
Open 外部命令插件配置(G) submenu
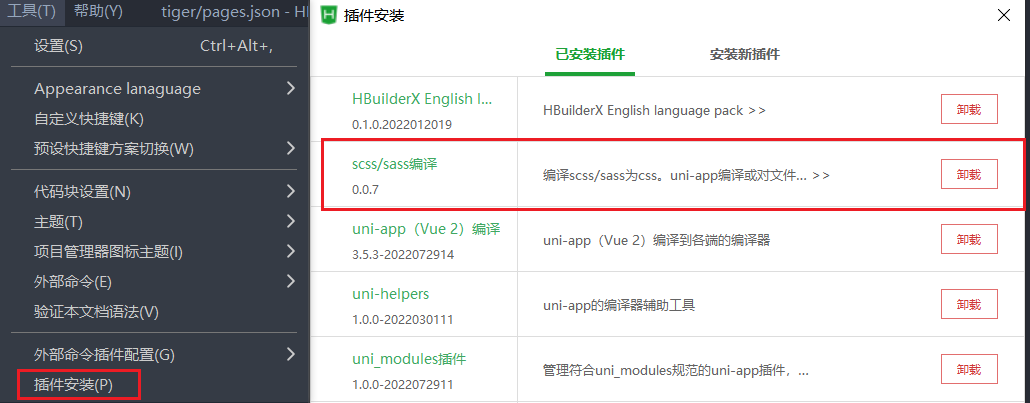pos(154,355)
